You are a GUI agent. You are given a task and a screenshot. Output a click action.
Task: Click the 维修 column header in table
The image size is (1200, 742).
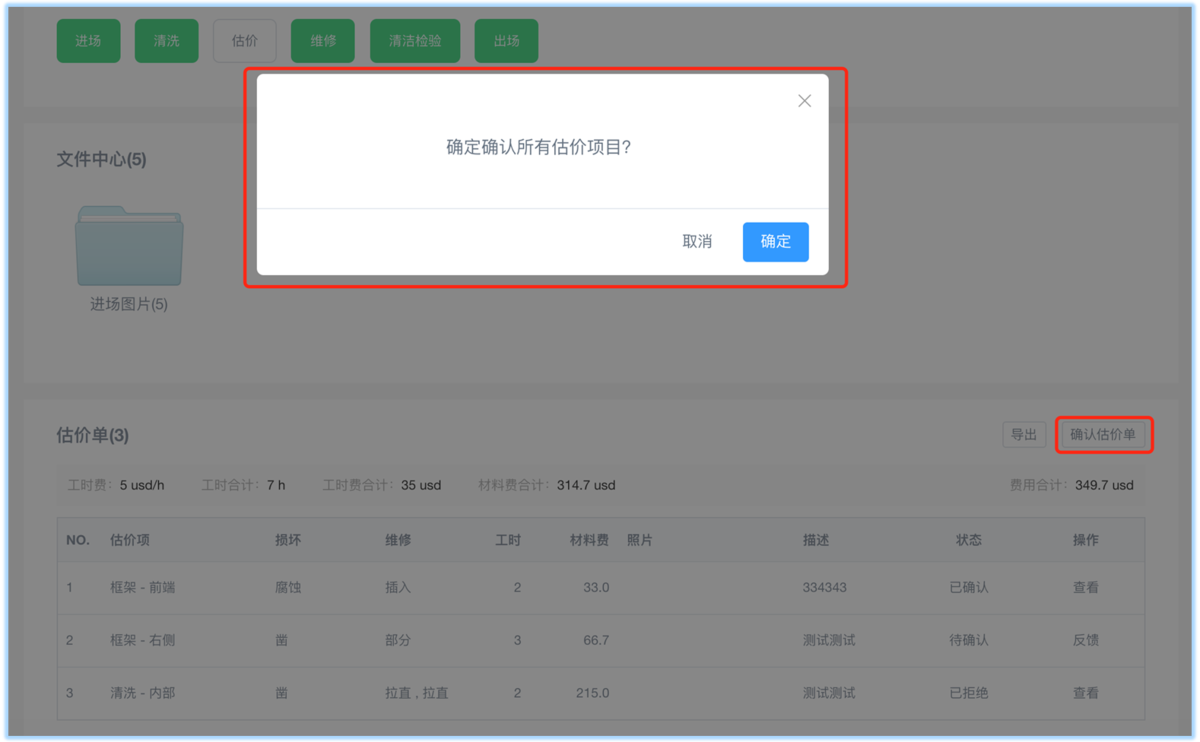click(398, 540)
